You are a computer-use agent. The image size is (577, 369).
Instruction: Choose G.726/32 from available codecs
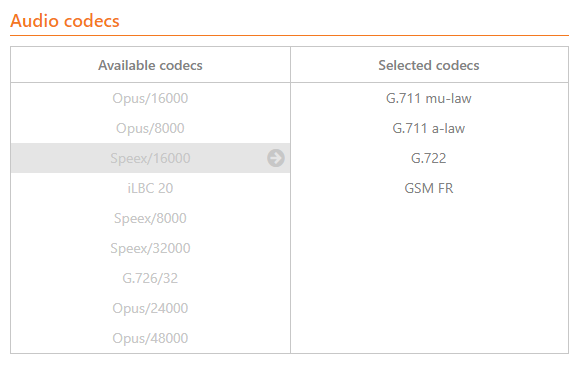tap(150, 278)
